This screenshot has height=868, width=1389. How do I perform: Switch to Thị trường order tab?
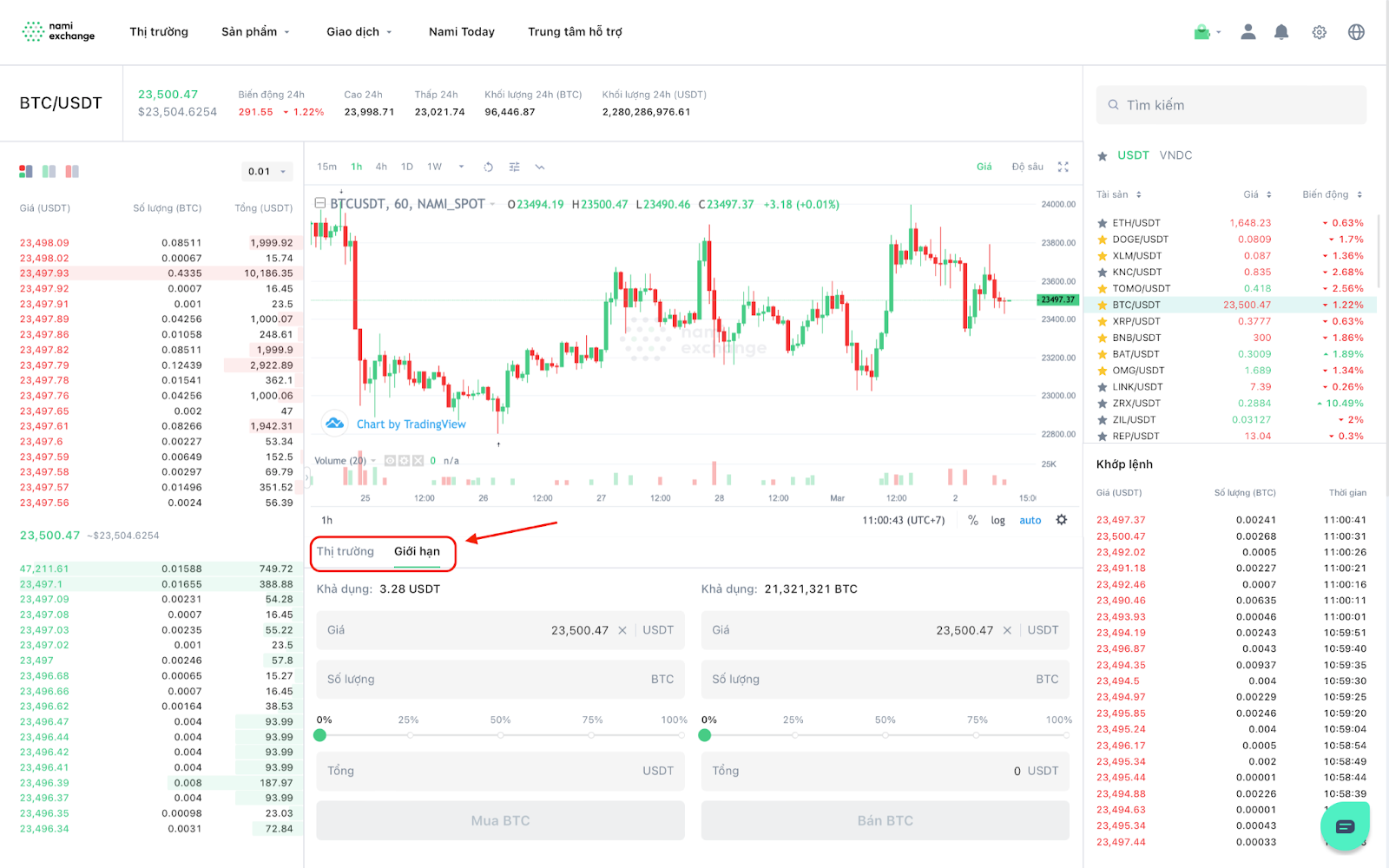coord(346,551)
